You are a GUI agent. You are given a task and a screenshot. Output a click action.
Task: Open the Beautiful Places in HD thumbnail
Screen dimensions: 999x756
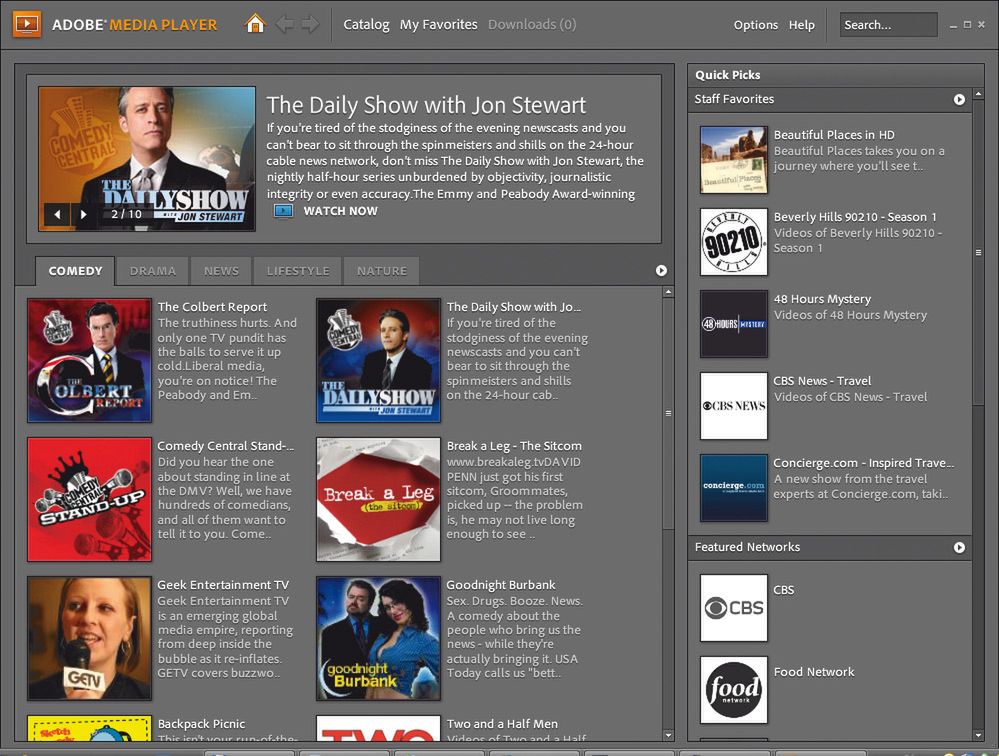coord(733,160)
